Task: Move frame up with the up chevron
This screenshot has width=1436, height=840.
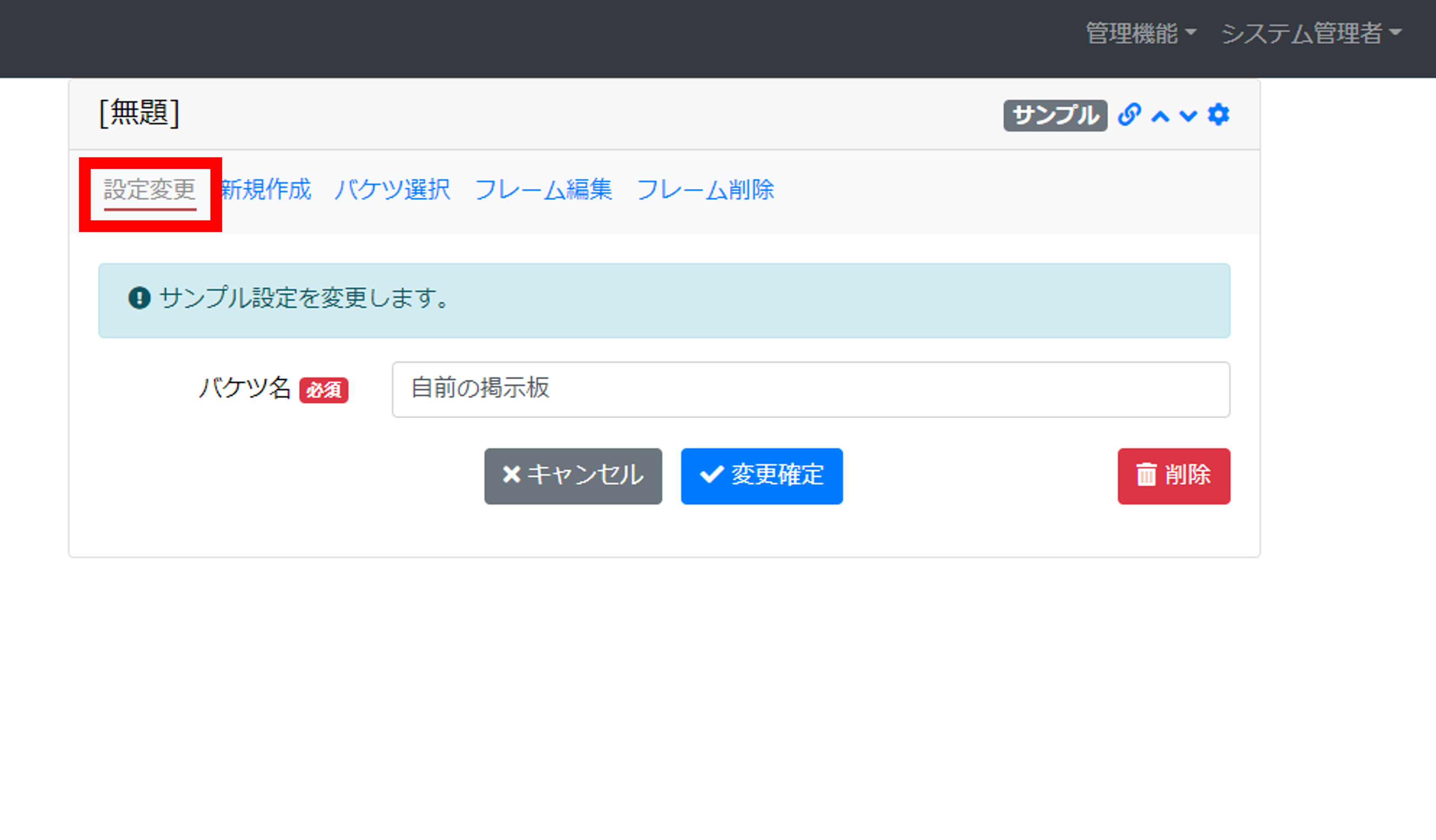Action: (1160, 116)
